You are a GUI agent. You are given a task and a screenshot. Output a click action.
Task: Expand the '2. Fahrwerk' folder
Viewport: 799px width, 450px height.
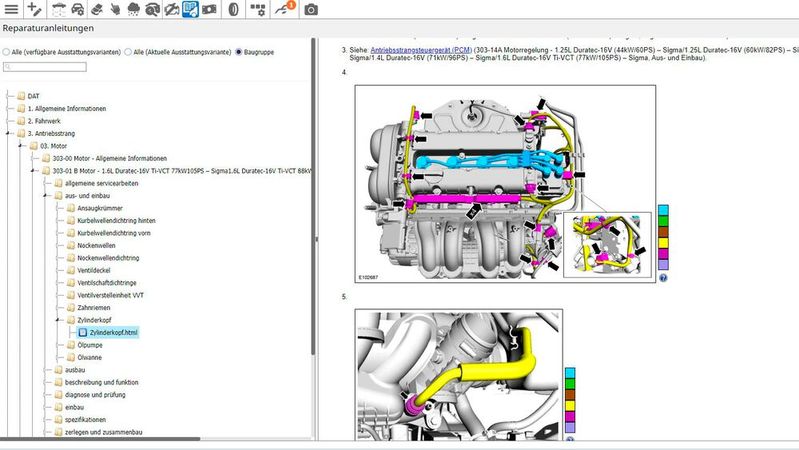(x=7, y=121)
